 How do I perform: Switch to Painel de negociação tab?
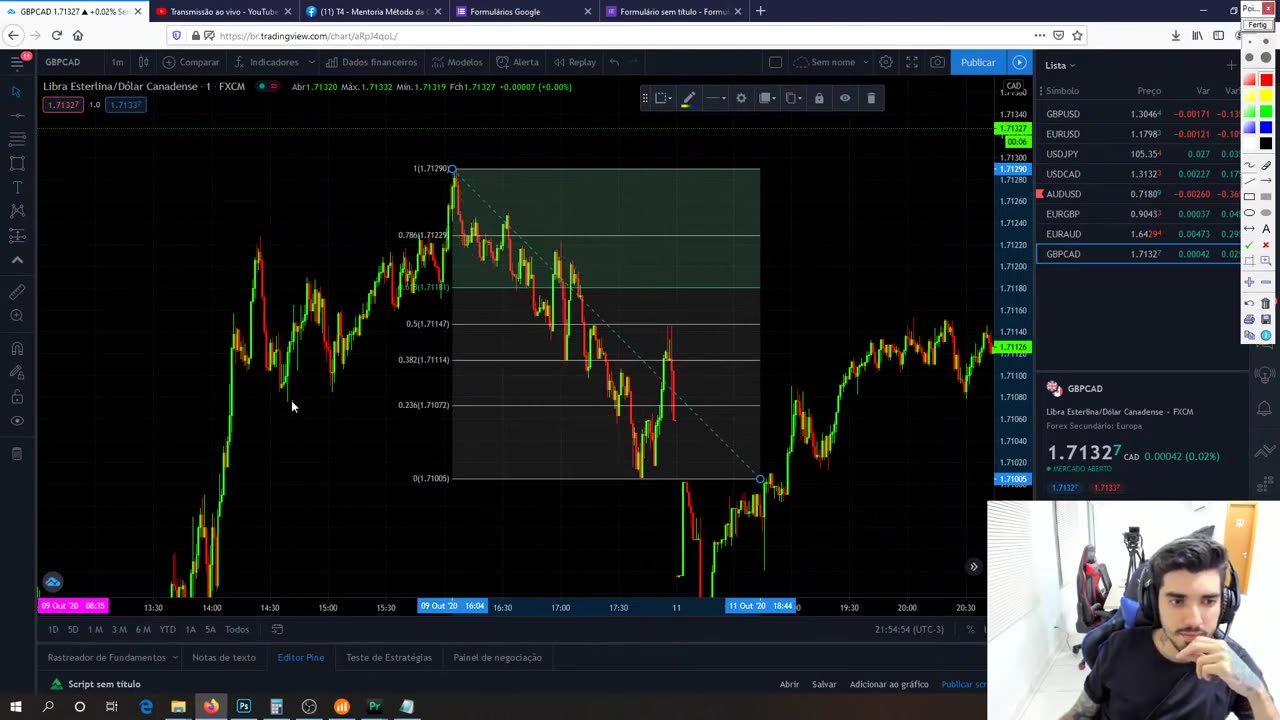tap(497, 657)
